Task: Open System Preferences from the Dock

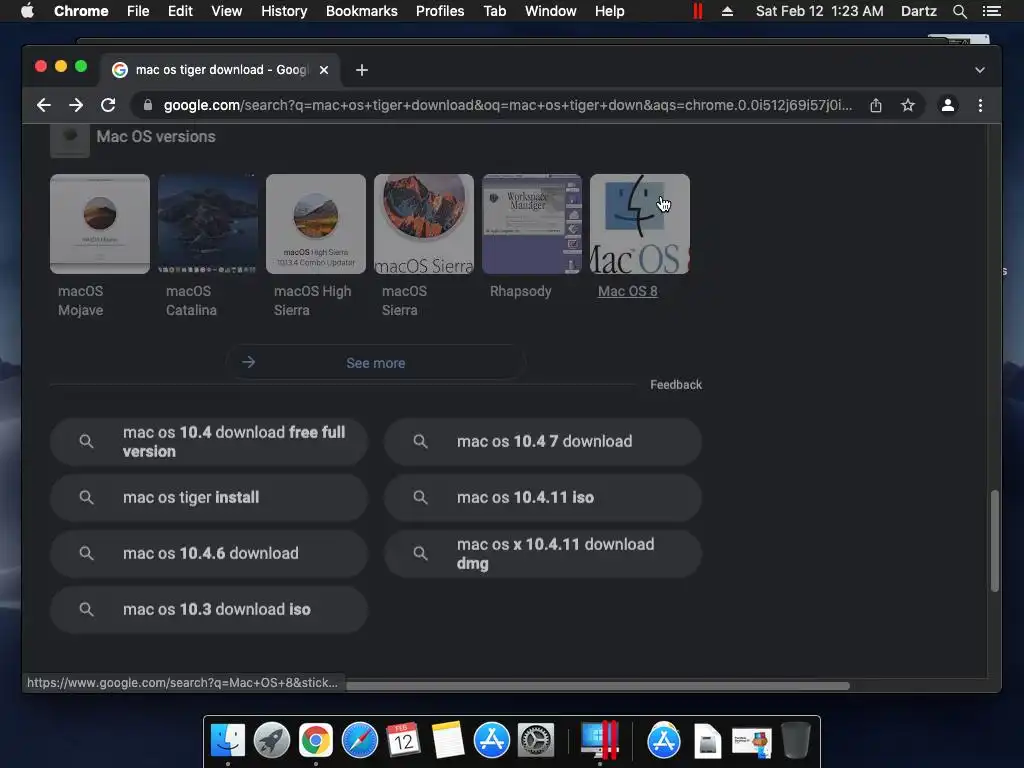Action: click(536, 741)
